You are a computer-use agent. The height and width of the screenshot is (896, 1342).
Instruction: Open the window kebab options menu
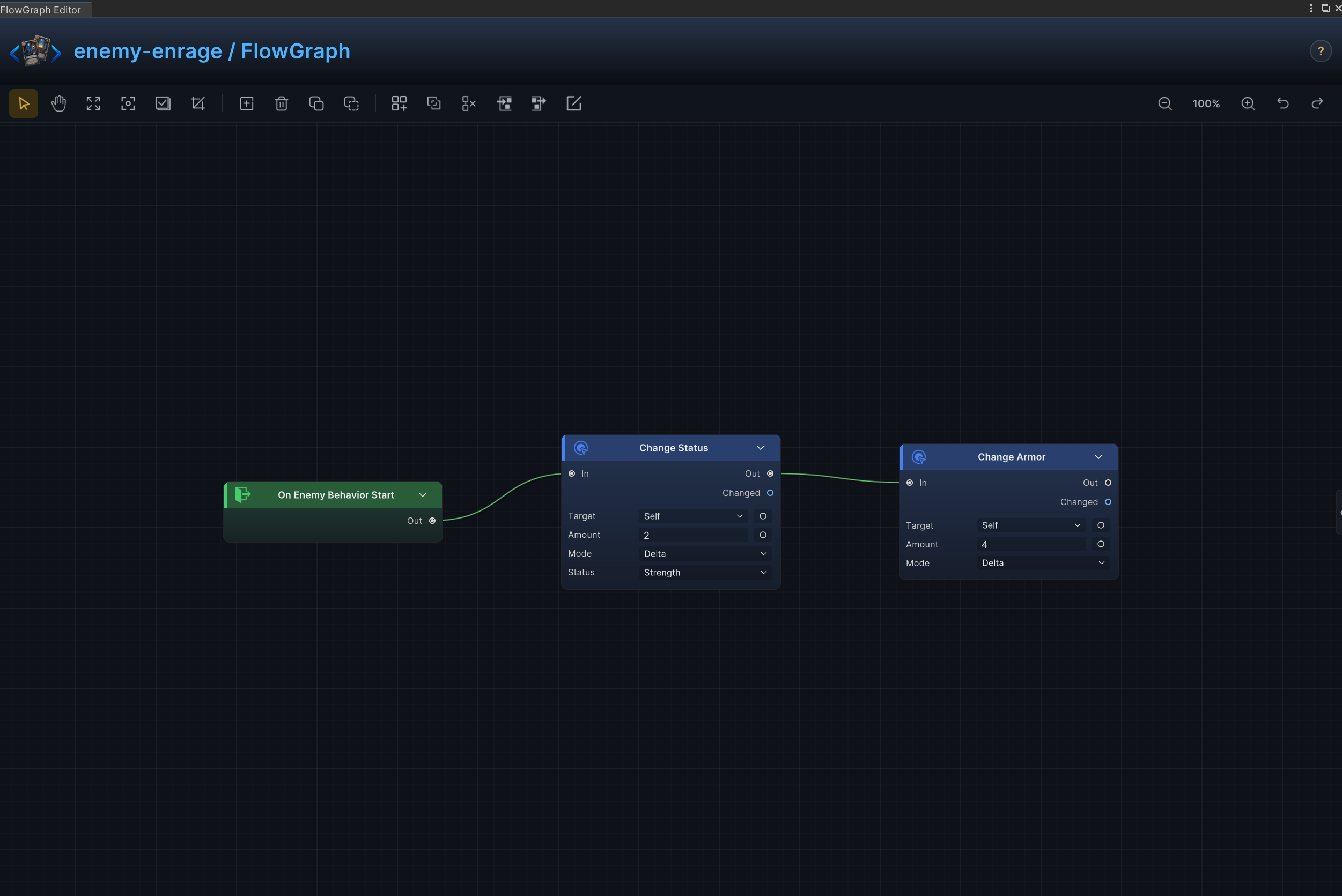(x=1310, y=8)
